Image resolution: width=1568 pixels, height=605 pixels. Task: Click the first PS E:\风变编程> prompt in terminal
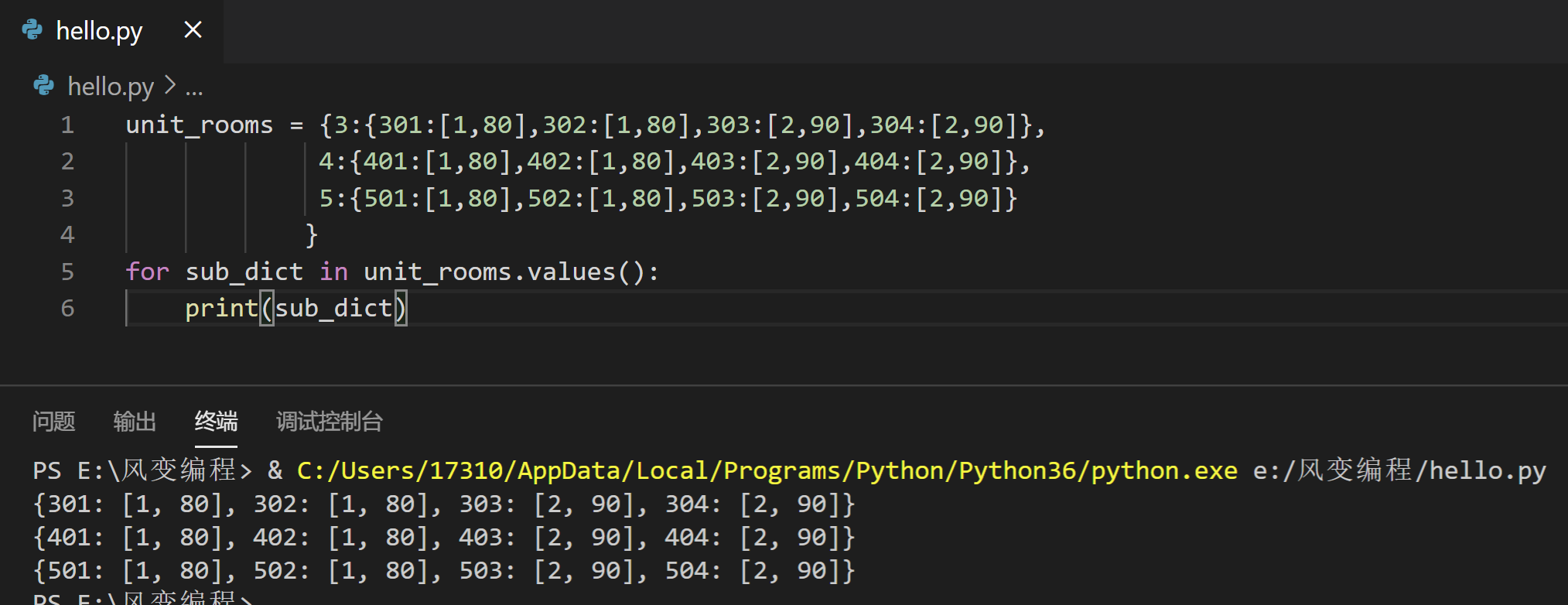(142, 470)
